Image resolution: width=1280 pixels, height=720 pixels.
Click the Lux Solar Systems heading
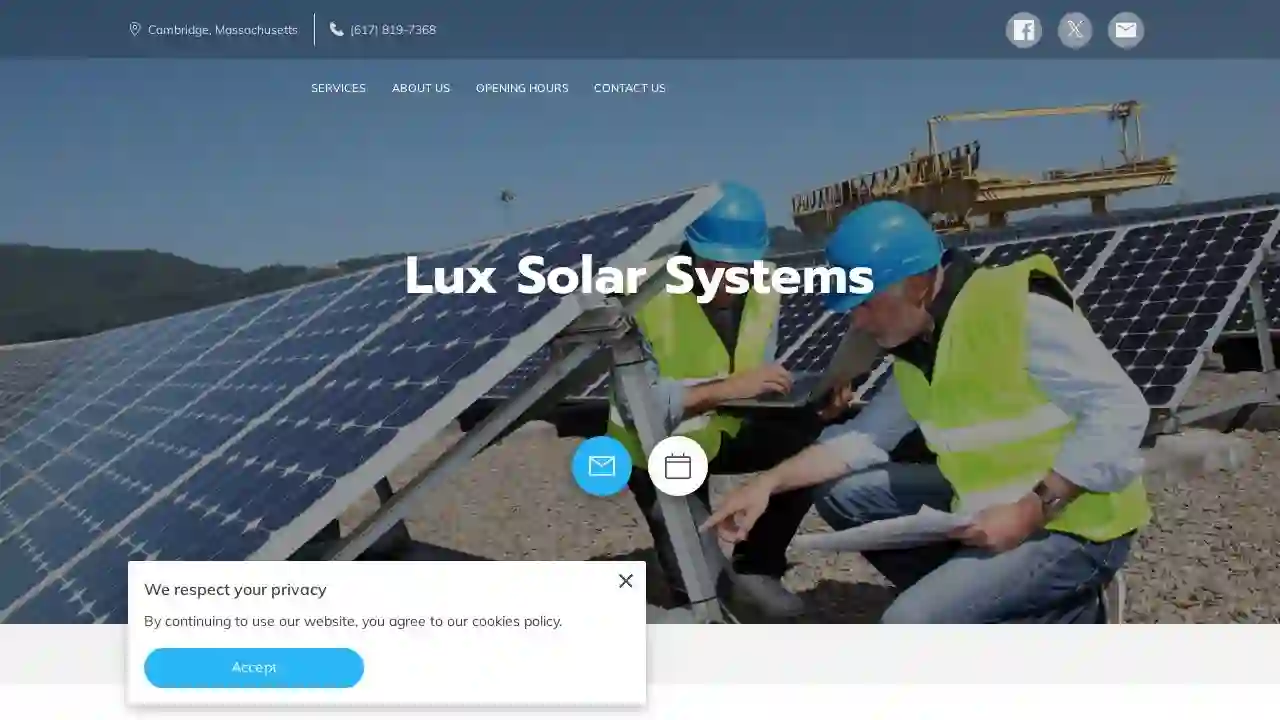click(x=639, y=276)
